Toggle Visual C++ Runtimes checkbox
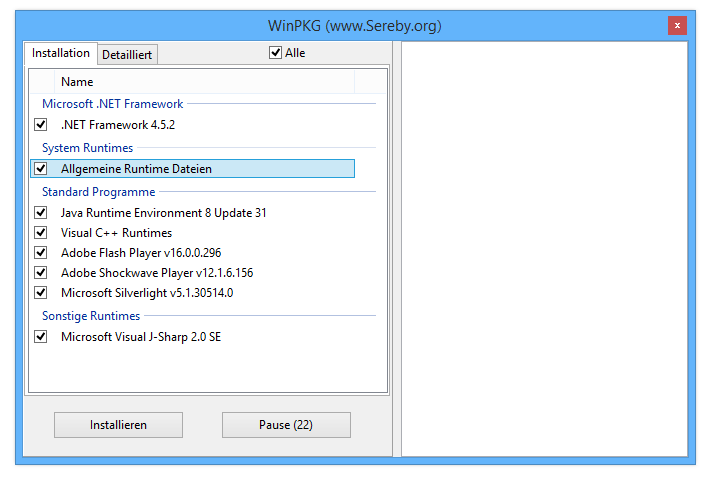The image size is (717, 492). click(41, 232)
